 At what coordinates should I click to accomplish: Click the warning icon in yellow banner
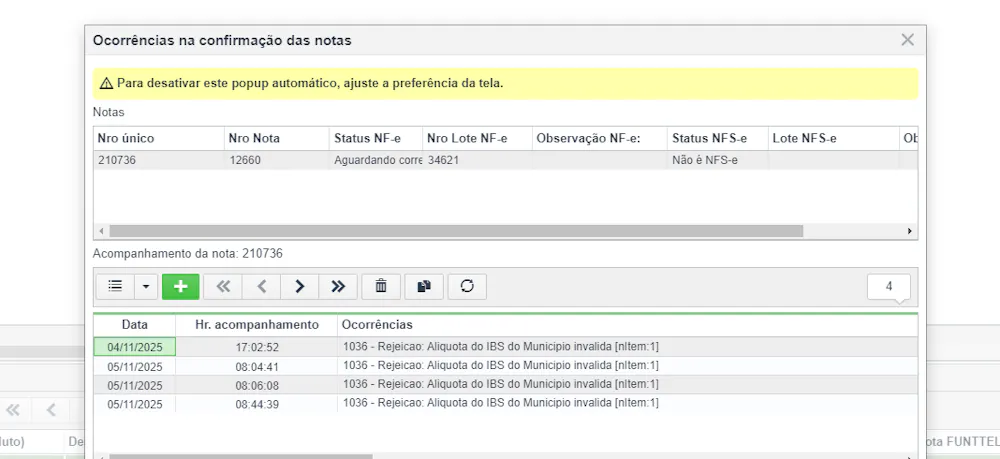tap(107, 84)
